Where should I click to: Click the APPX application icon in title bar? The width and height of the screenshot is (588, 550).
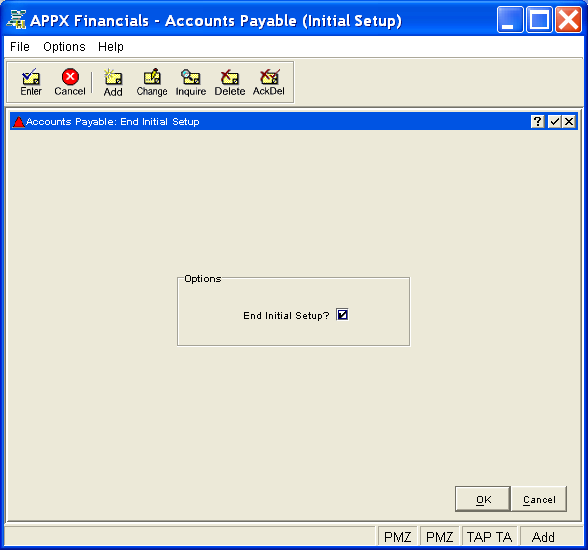16,19
